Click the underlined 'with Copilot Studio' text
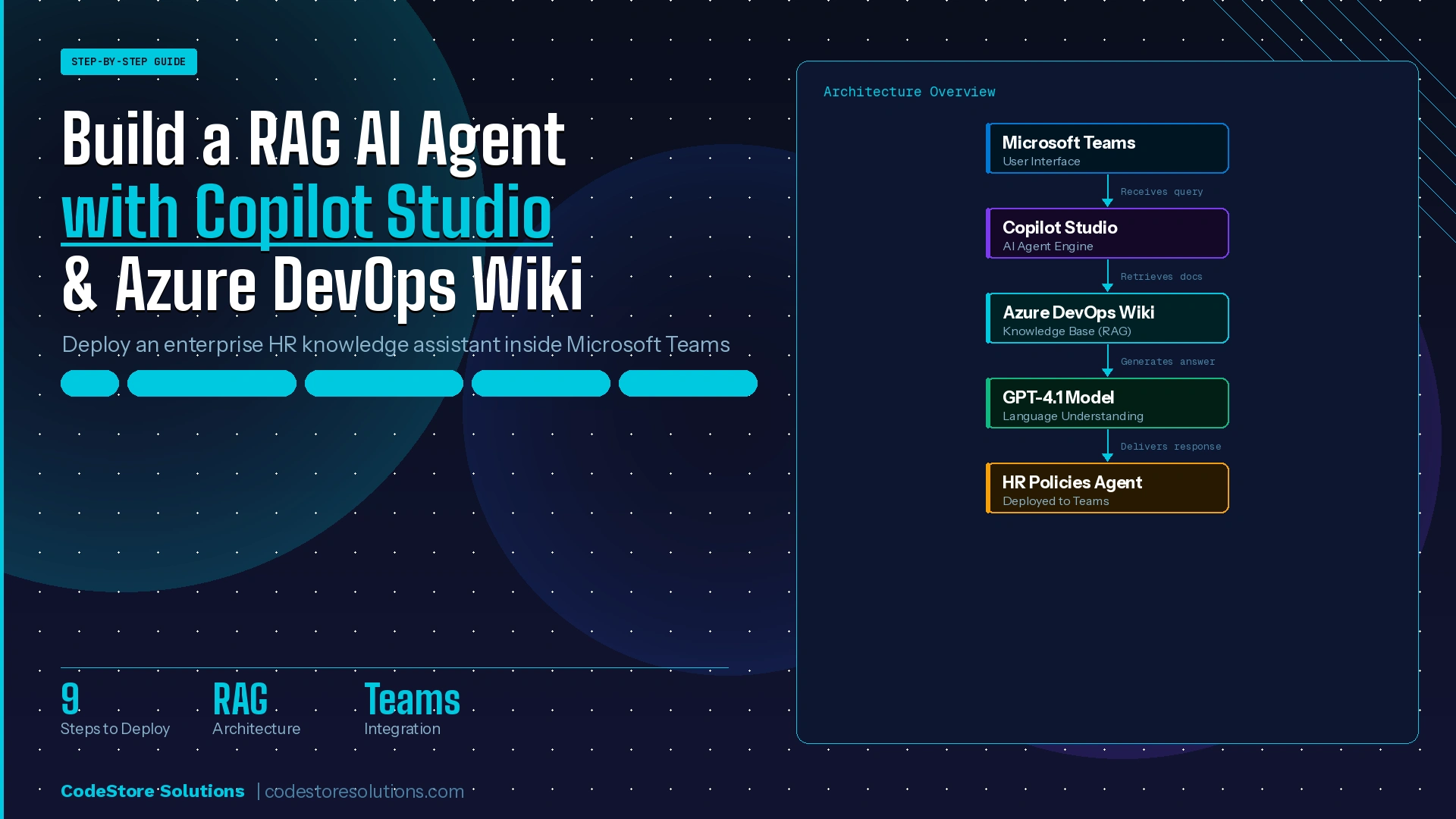Screen dimensions: 1456x819 point(306,214)
